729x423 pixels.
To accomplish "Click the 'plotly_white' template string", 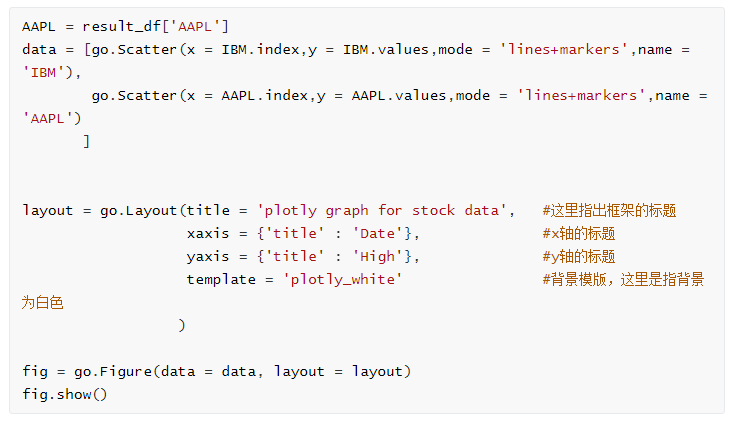I will pos(343,279).
